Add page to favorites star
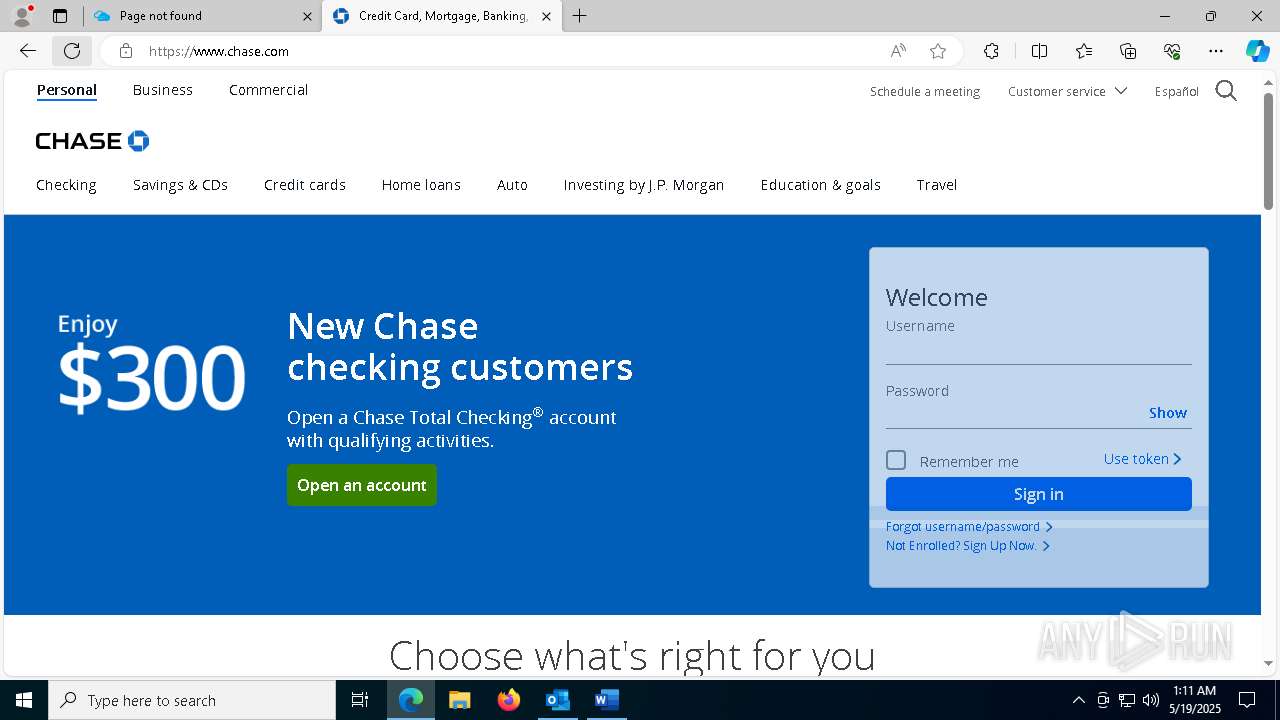The height and width of the screenshot is (720, 1280). (x=938, y=51)
